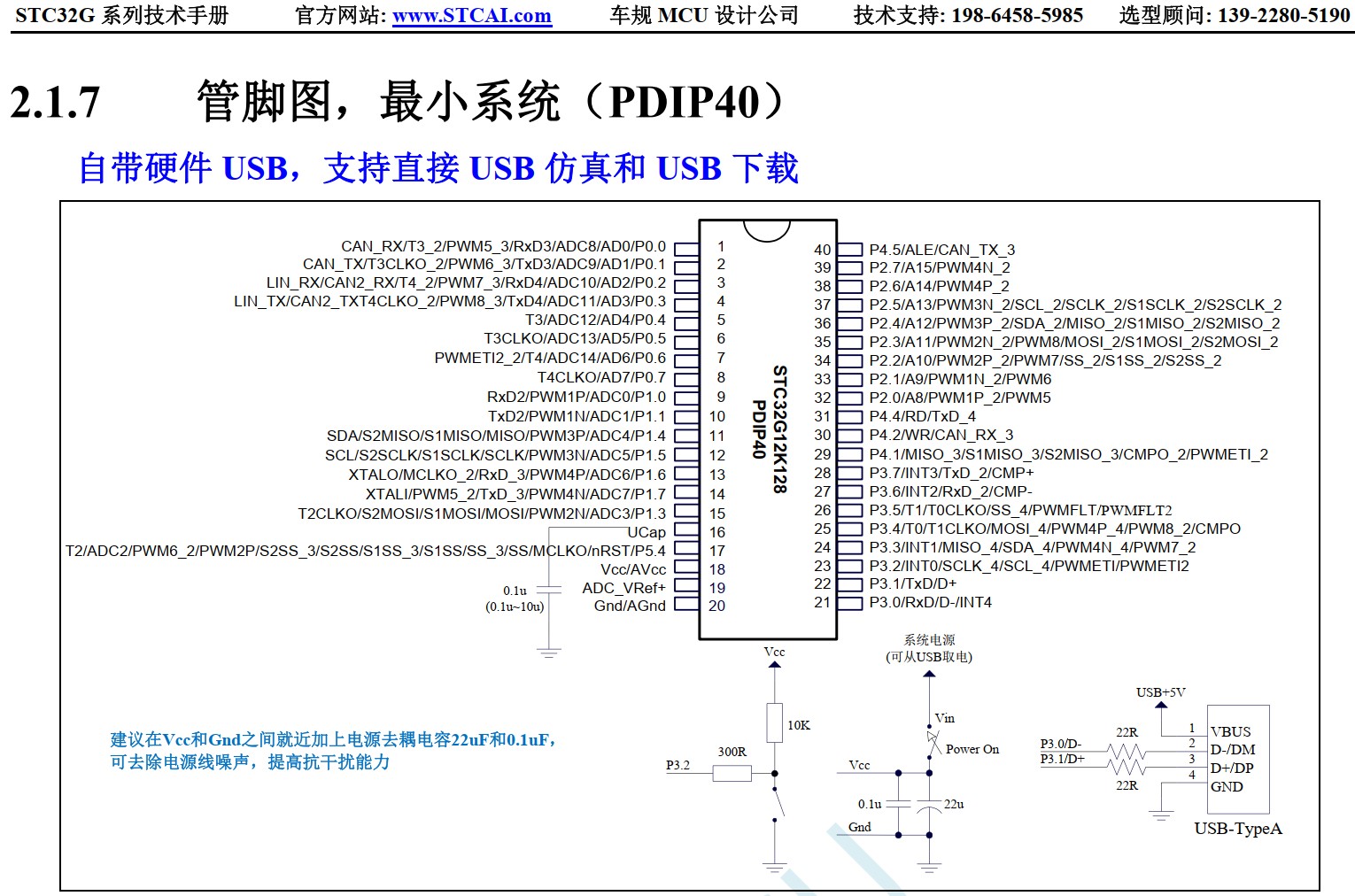Click pin label TxD2/PWM1N/ADC1/P1.1
Screen dimensions: 1355x896
[577, 416]
